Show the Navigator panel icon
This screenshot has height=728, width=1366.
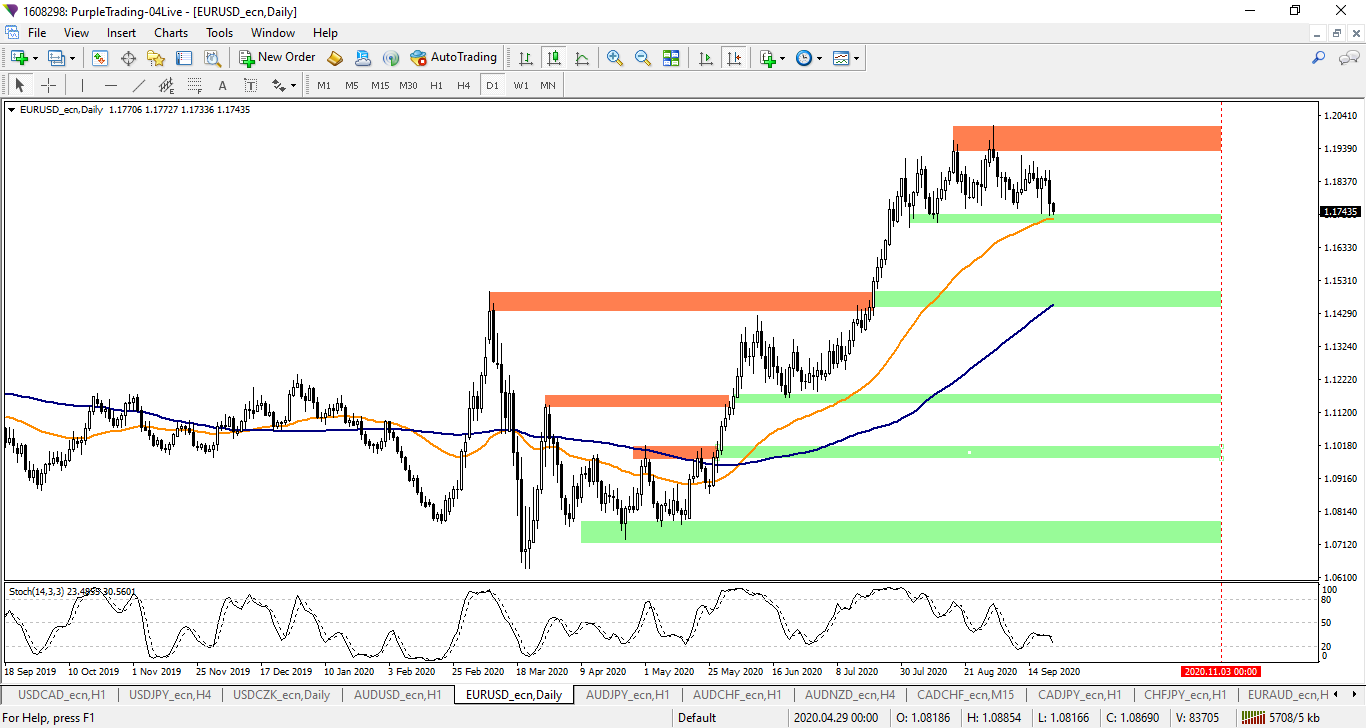click(x=156, y=58)
